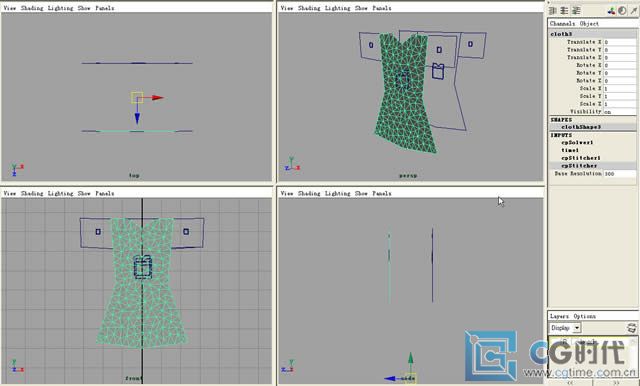This screenshot has height=386, width=640.
Task: Open the Lighting menu of the side panel
Action: pos(338,193)
